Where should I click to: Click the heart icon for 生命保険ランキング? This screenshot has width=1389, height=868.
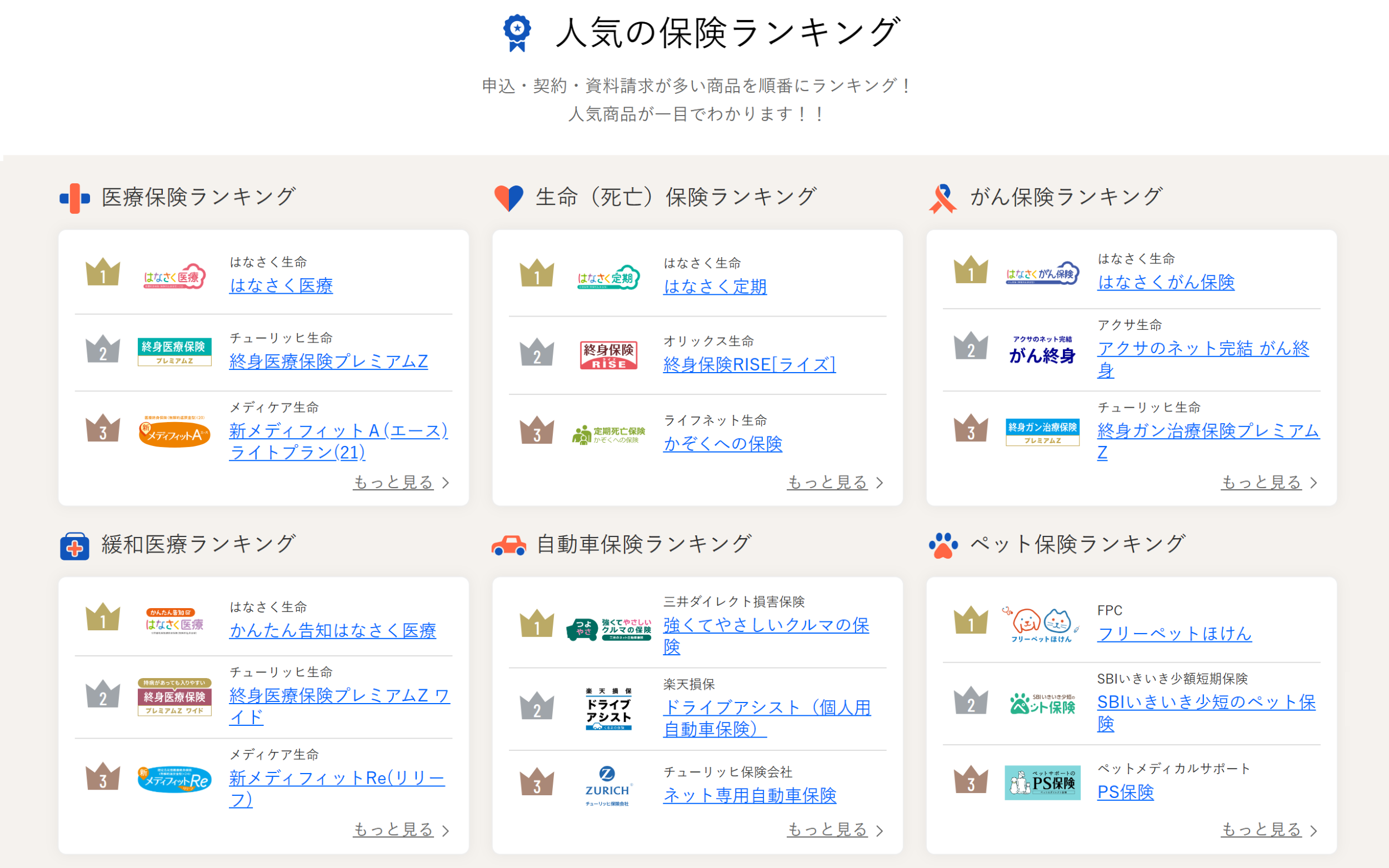(508, 198)
